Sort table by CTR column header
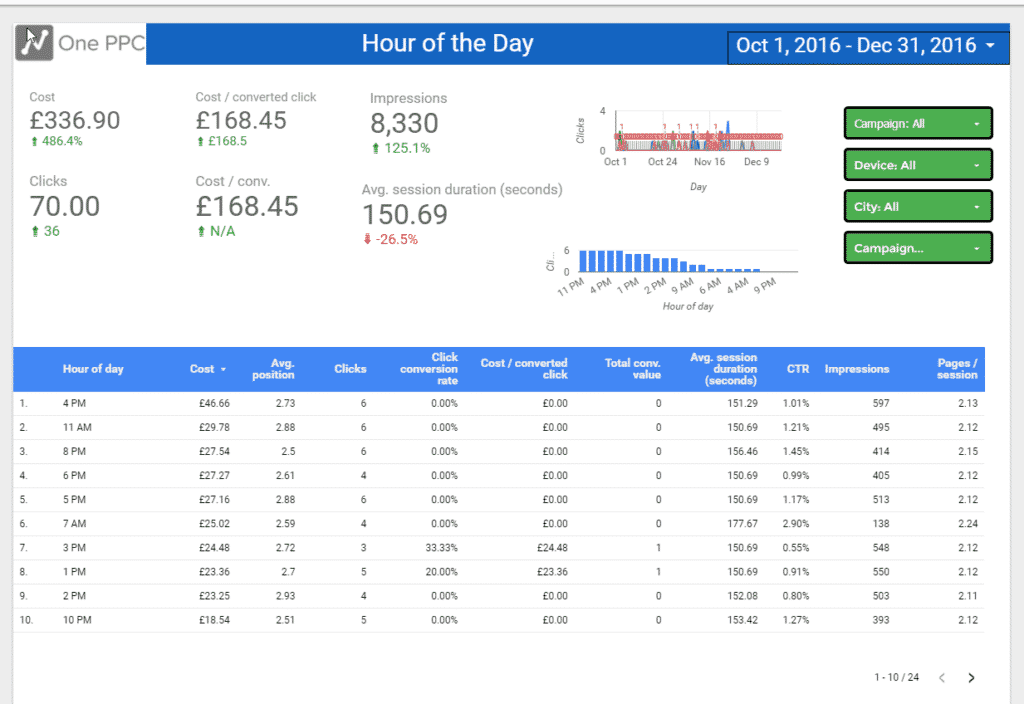Image resolution: width=1024 pixels, height=704 pixels. point(797,369)
